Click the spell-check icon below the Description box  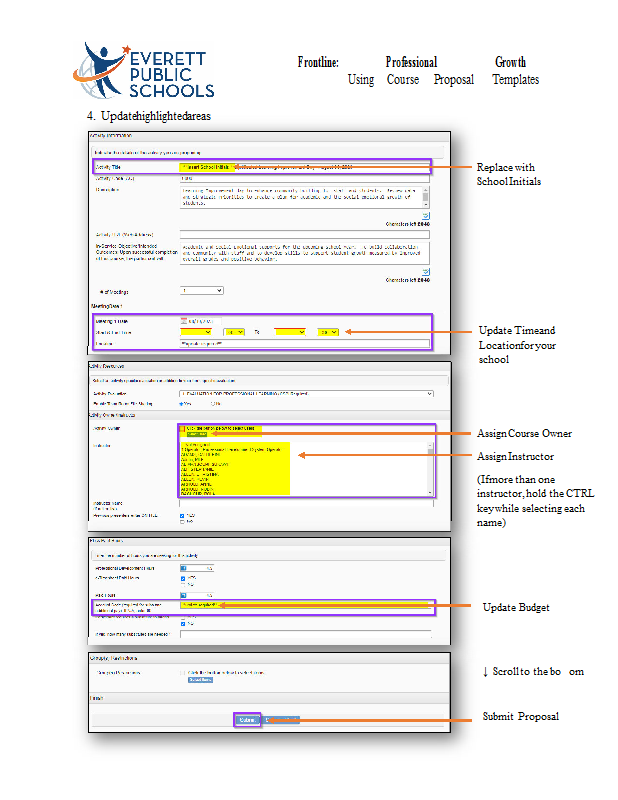426,215
